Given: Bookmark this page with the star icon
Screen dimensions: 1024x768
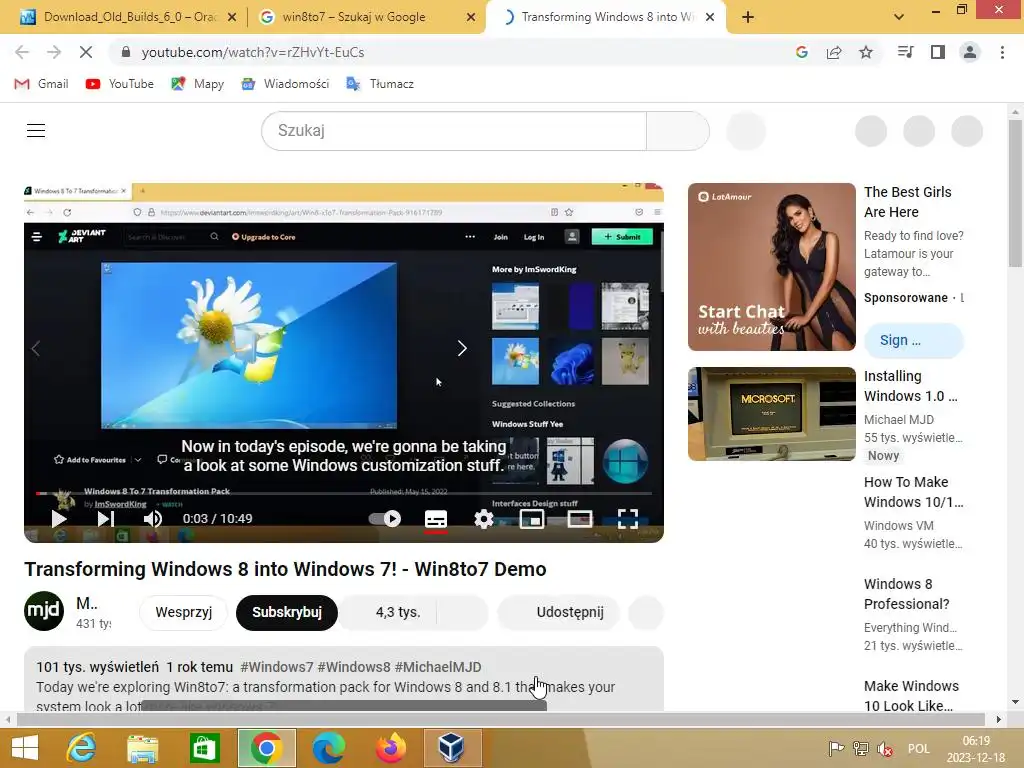Looking at the screenshot, I should (x=866, y=52).
